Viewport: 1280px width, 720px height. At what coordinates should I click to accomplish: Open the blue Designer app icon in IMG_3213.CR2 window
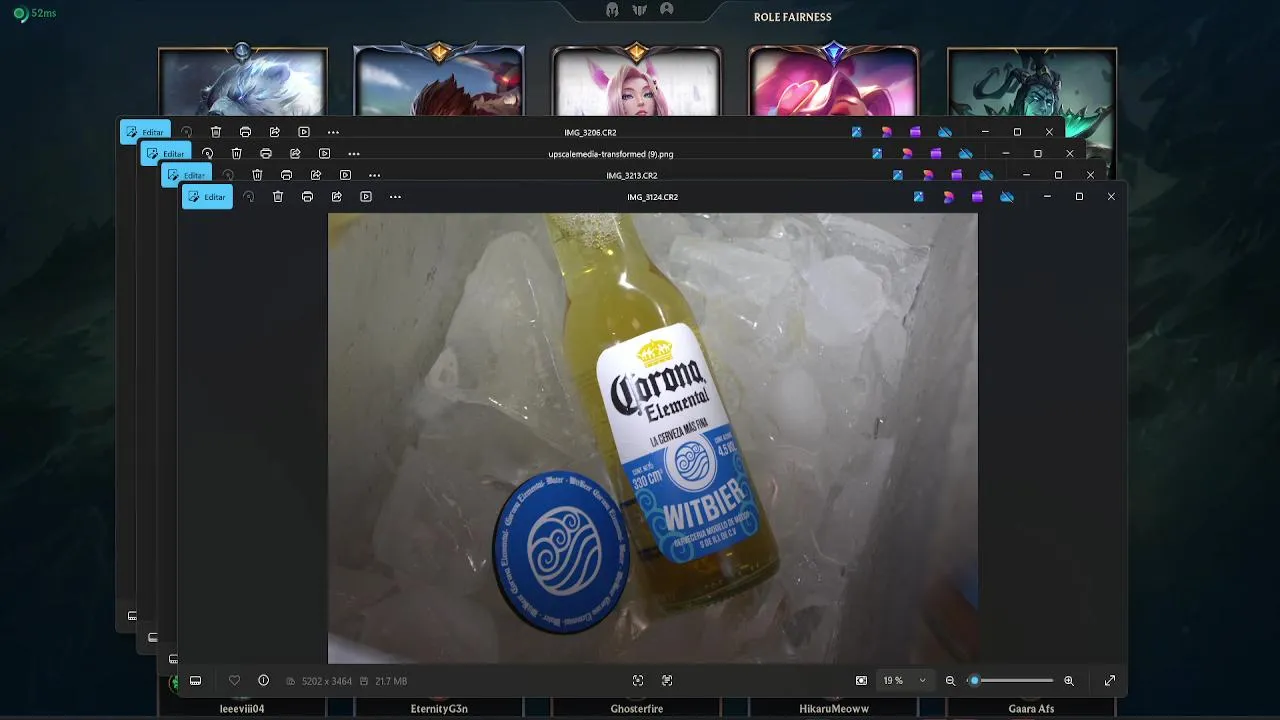pyautogui.click(x=898, y=175)
